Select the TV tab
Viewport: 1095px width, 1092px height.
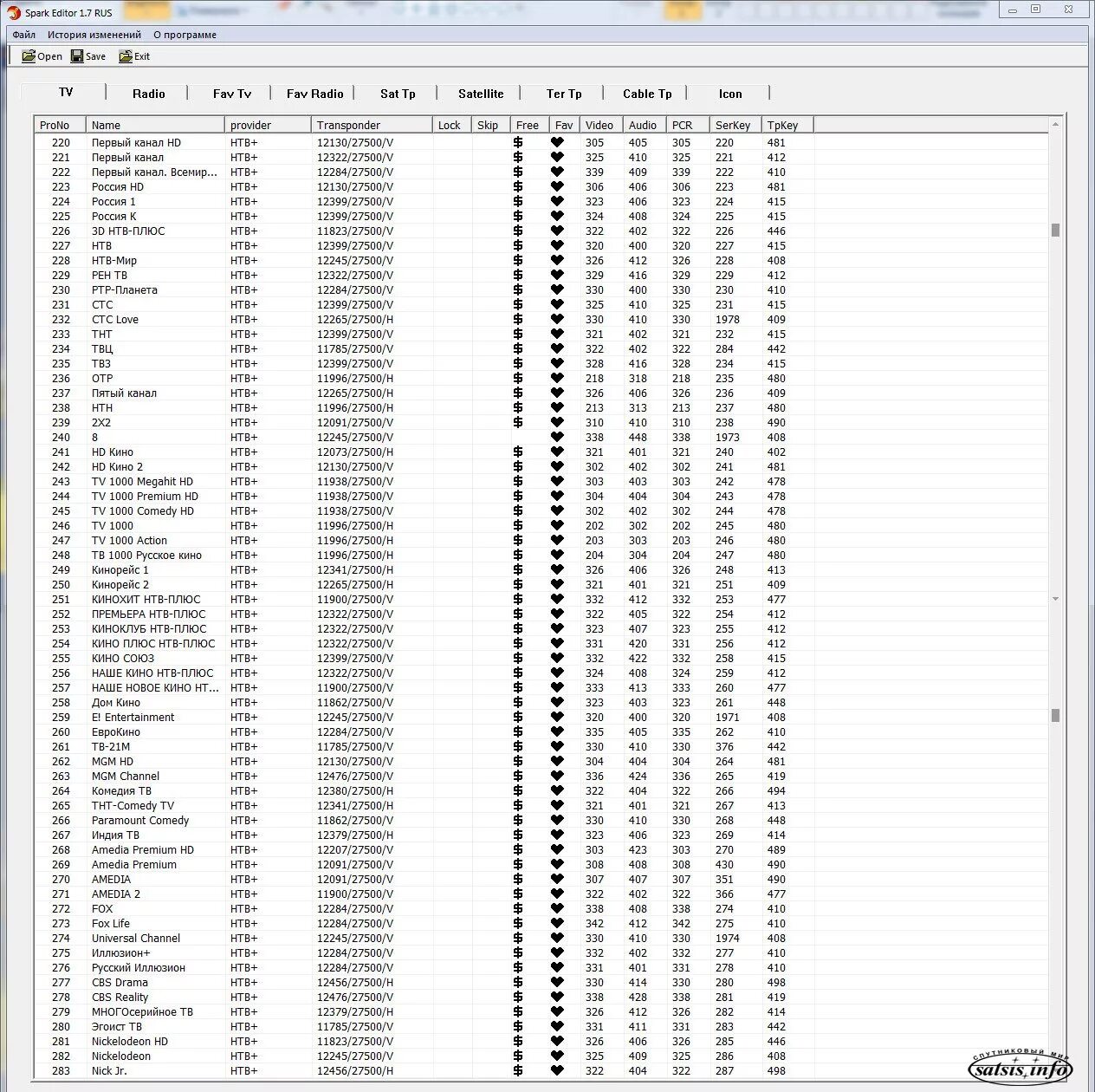click(66, 92)
